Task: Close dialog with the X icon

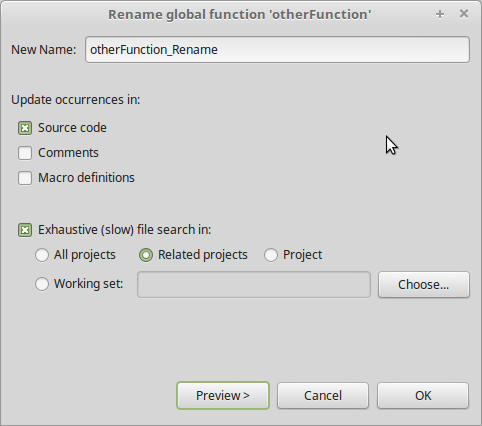Action: click(x=464, y=14)
